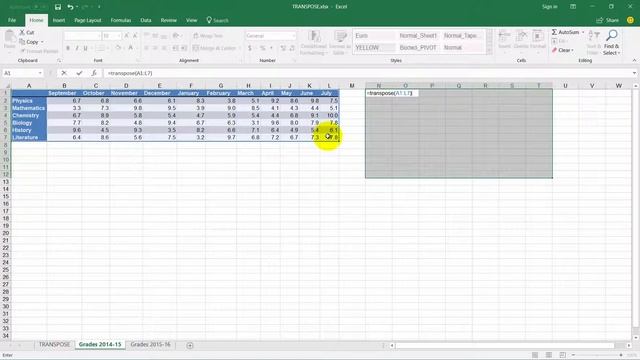Open the View ribbon tab
The height and width of the screenshot is (360, 640).
[x=191, y=20]
